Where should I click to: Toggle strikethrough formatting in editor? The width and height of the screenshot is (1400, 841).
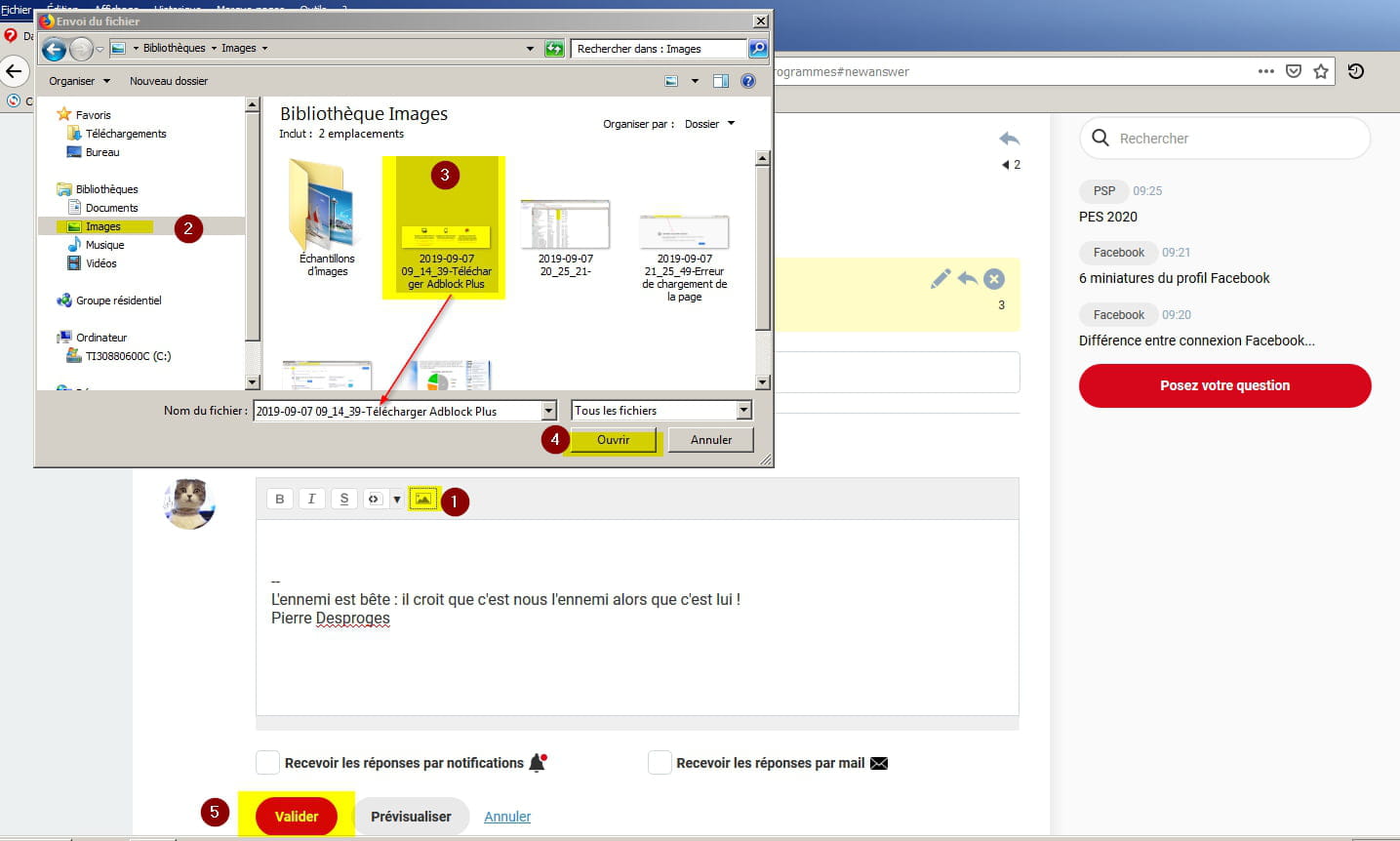[x=344, y=499]
